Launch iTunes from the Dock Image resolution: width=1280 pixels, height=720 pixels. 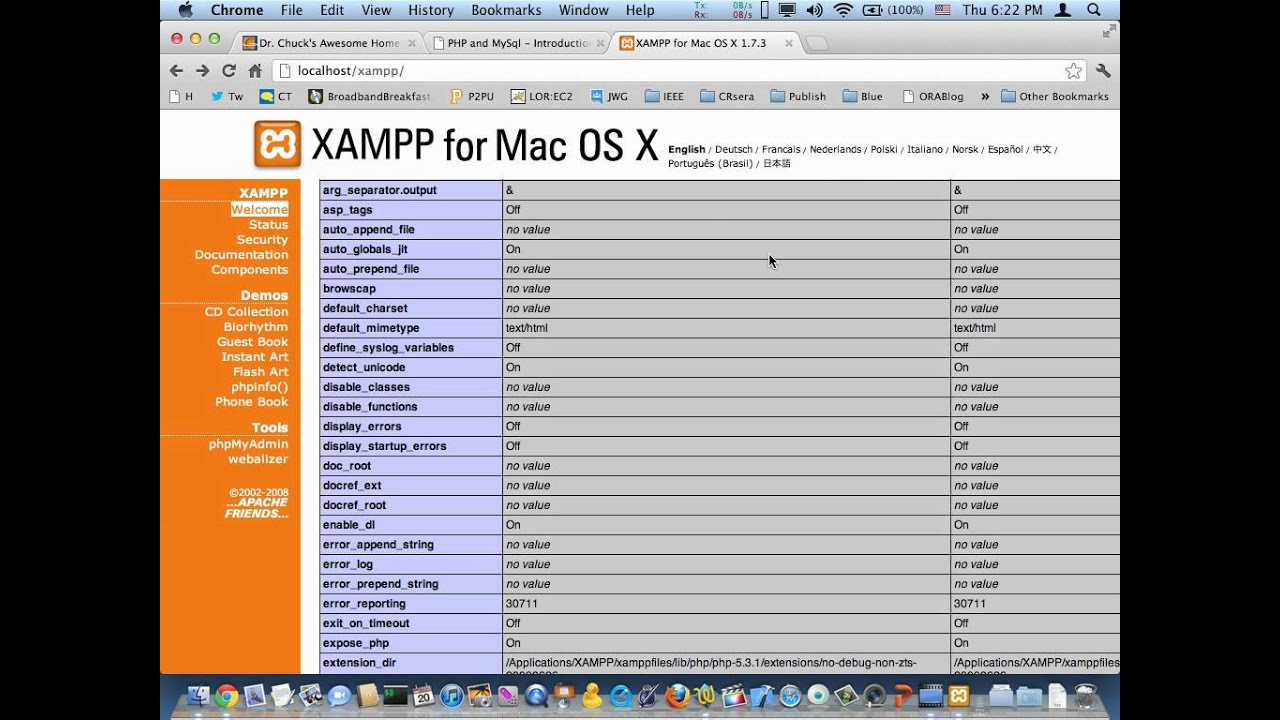[452, 695]
